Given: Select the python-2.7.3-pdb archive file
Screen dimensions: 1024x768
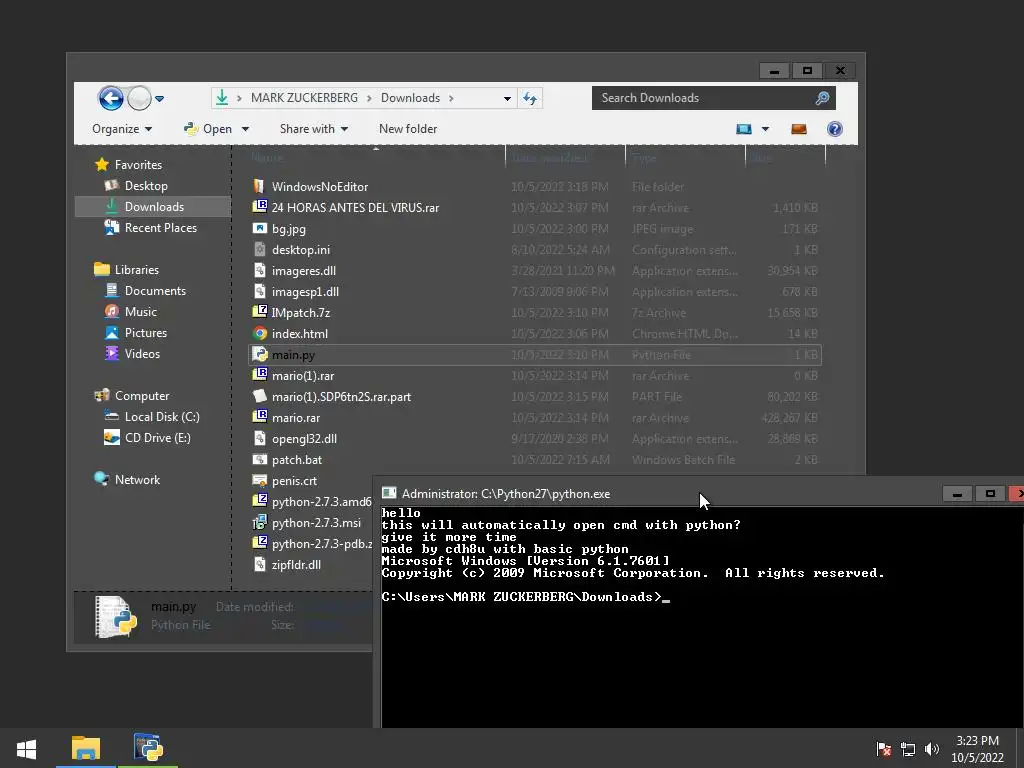Looking at the screenshot, I should (x=312, y=543).
